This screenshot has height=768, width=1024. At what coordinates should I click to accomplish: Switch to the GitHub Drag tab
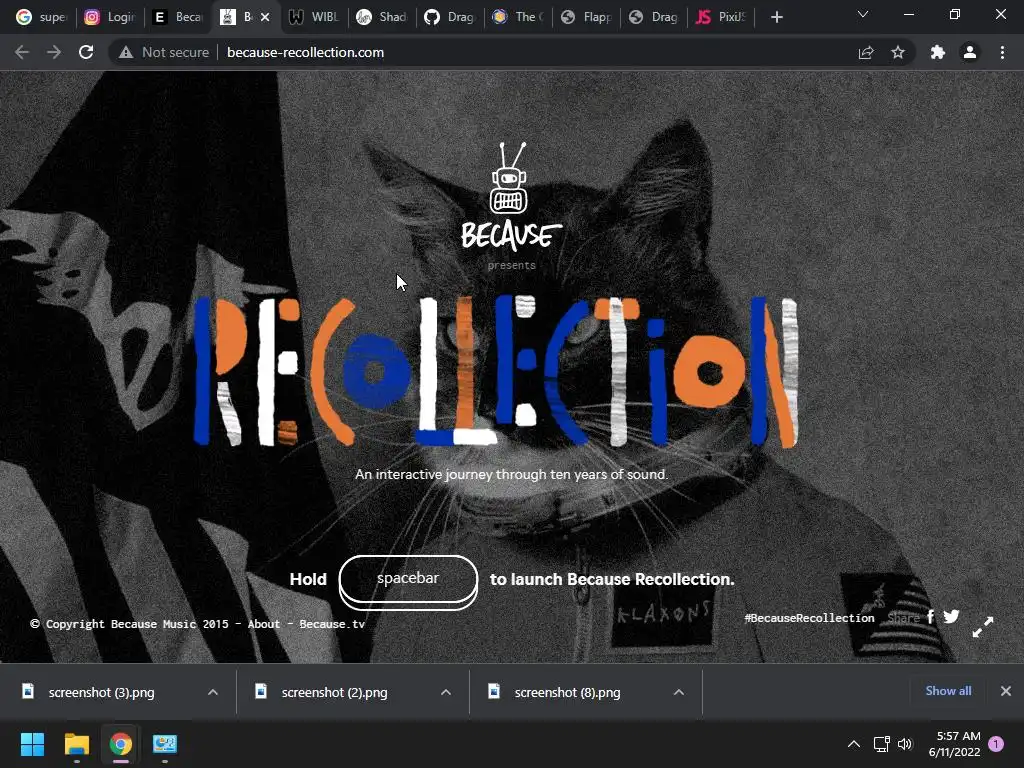450,17
